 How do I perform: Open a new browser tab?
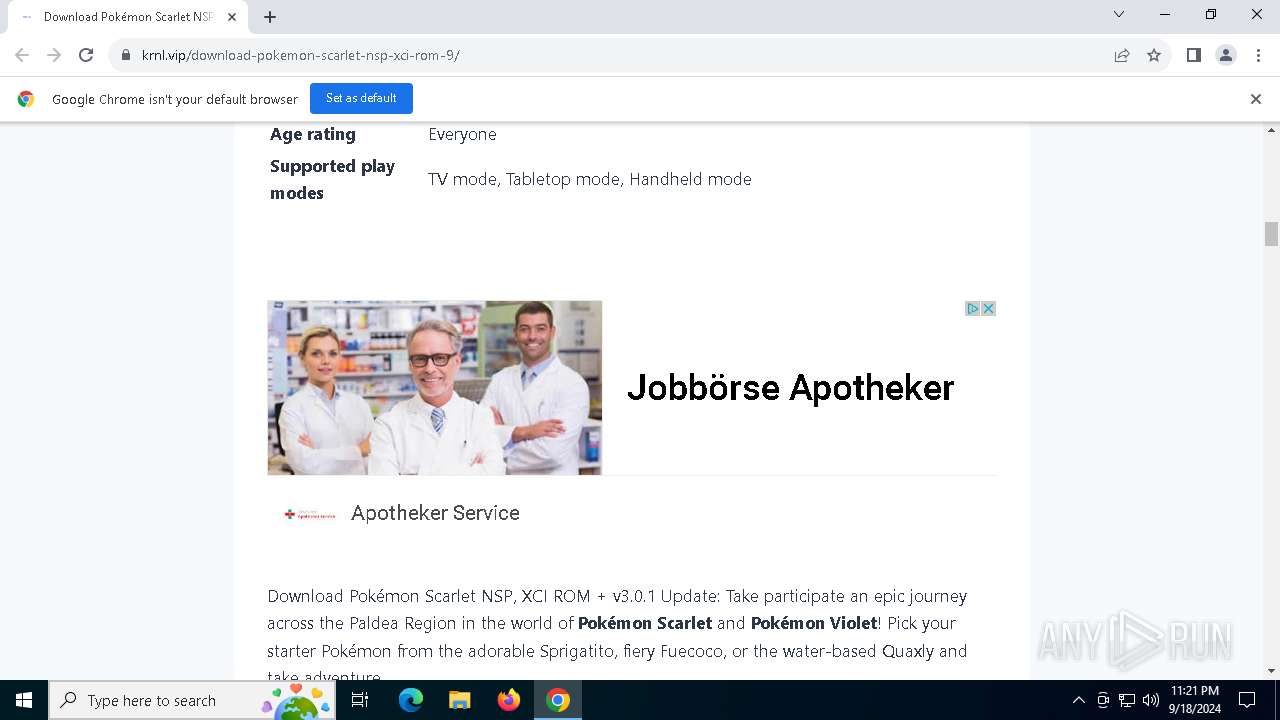[270, 16]
